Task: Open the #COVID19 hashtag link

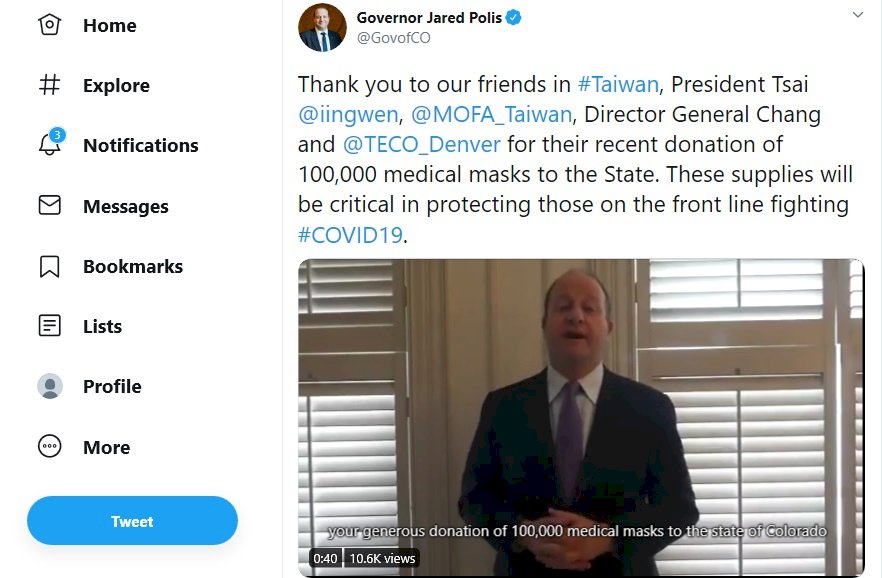Action: [x=350, y=235]
